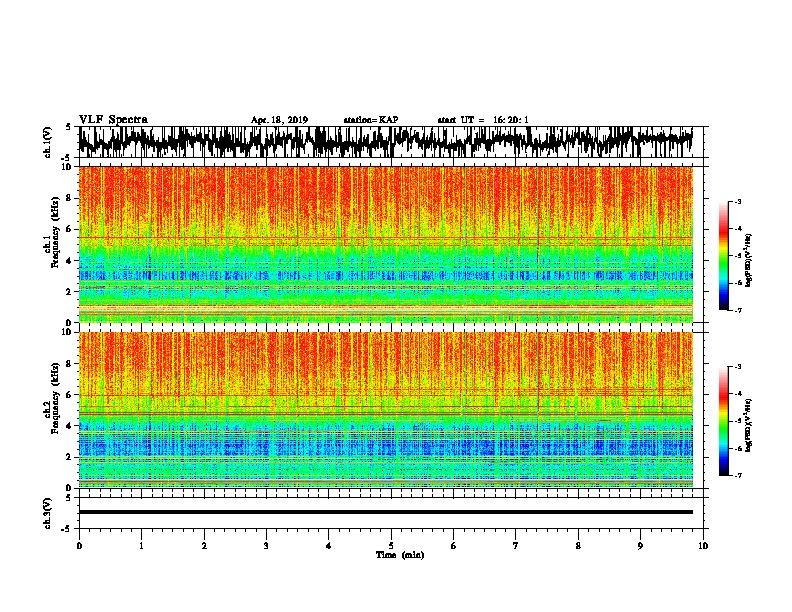792x612 pixels.
Task: Click the ch.3 flat voltage line
Action: tap(386, 512)
